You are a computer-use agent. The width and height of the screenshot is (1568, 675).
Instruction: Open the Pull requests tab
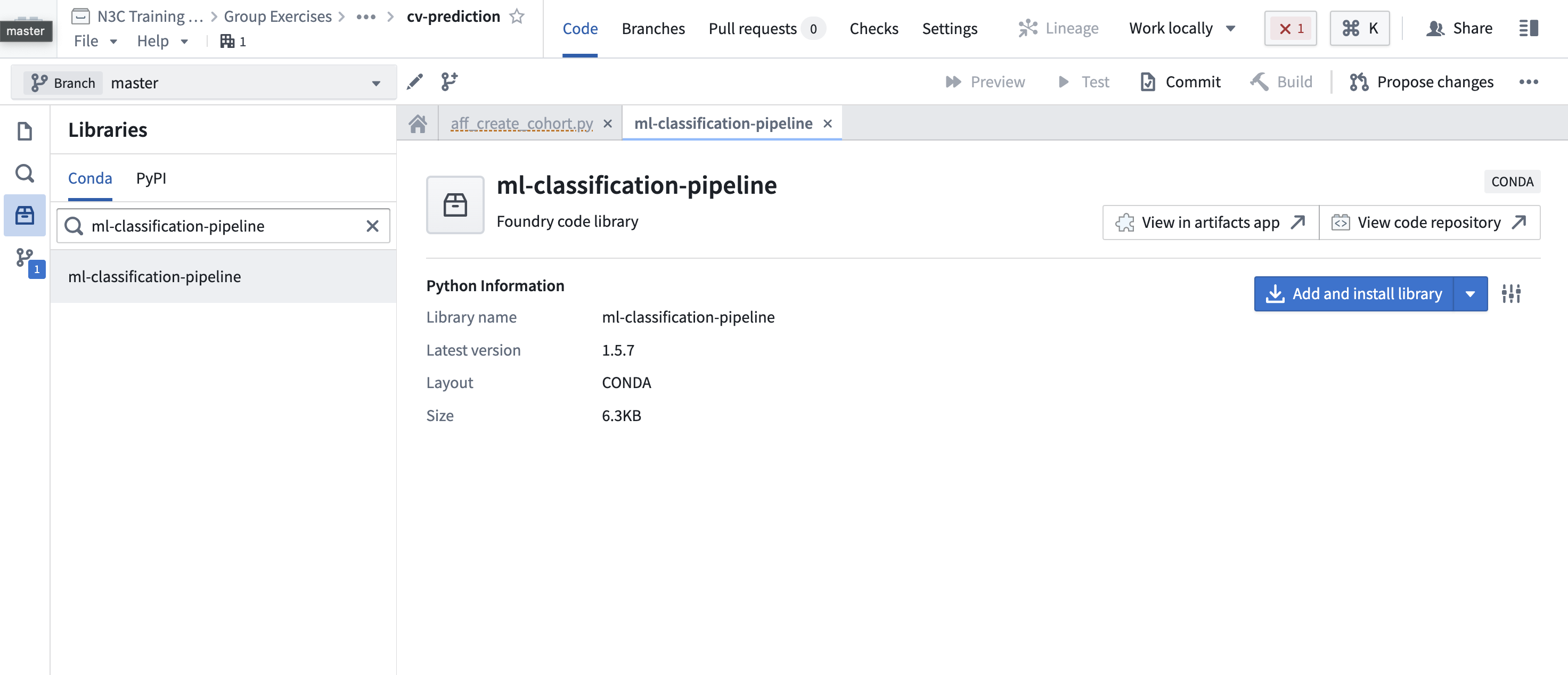click(x=753, y=28)
